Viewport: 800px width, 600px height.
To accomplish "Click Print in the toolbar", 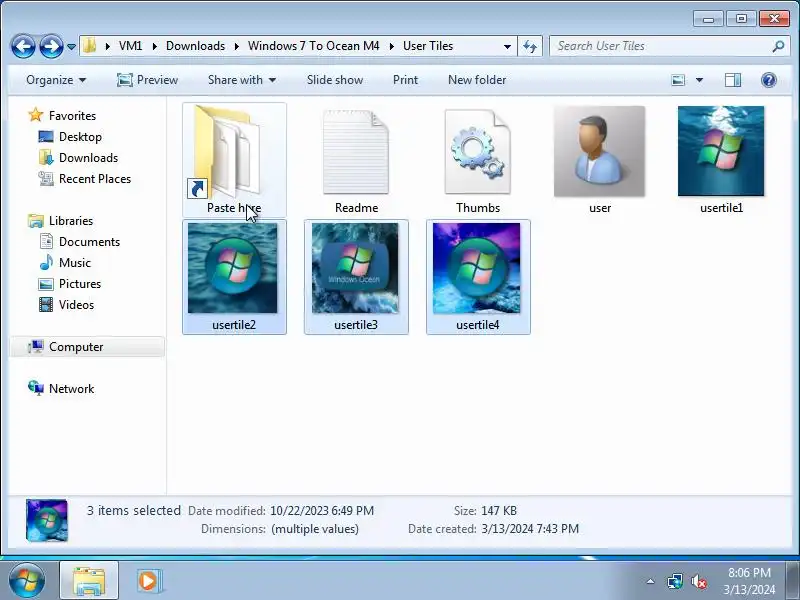I will [x=405, y=80].
